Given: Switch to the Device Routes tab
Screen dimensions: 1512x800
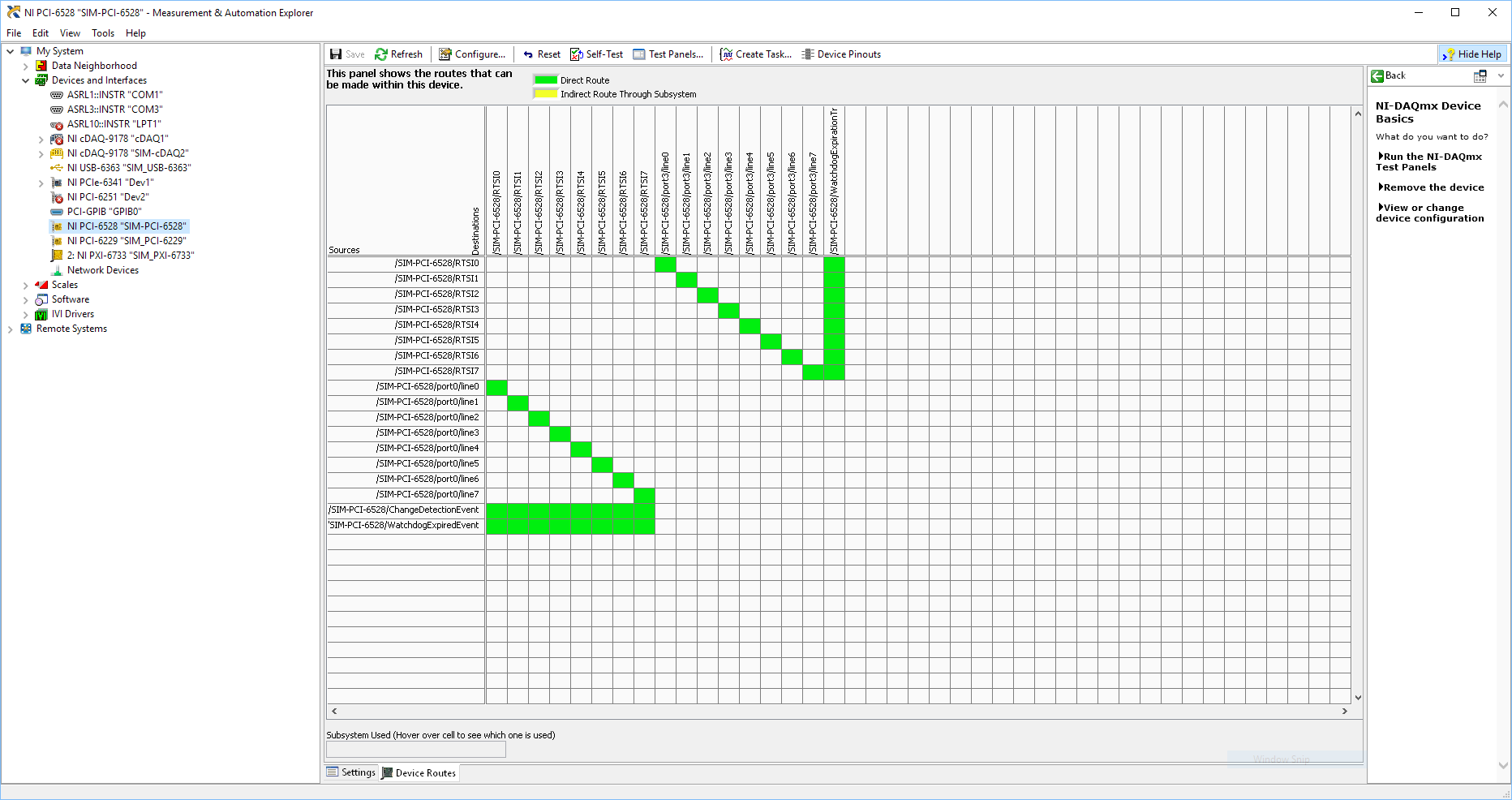Looking at the screenshot, I should 419,772.
